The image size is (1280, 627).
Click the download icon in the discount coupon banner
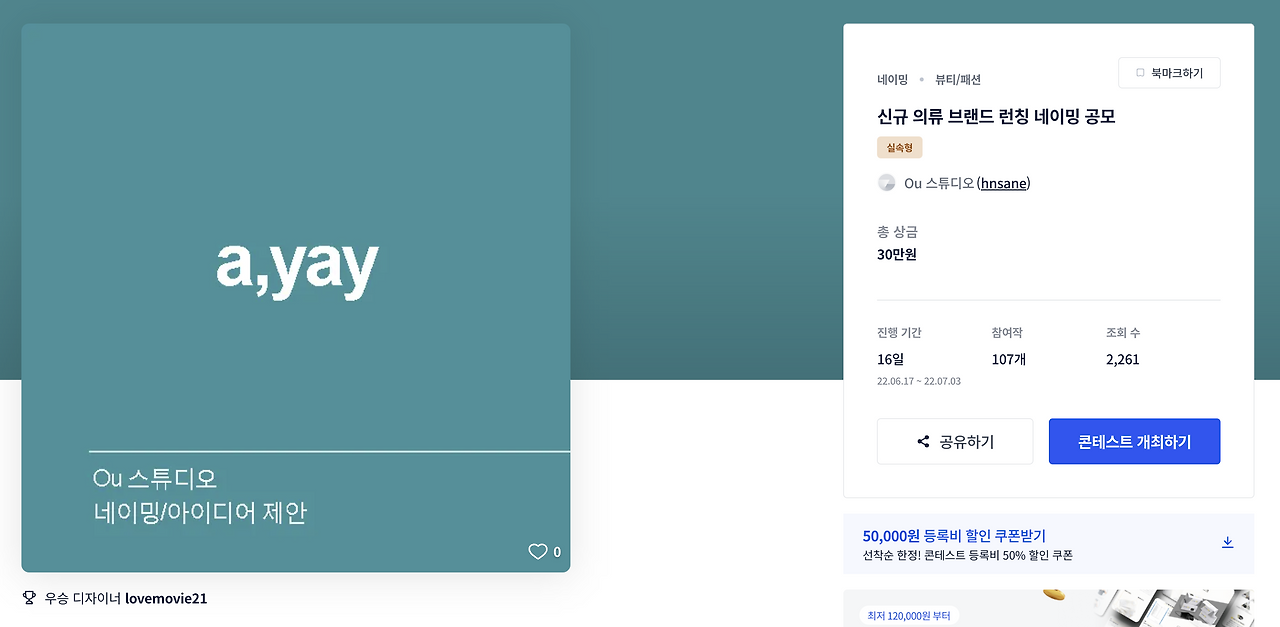pos(1227,541)
